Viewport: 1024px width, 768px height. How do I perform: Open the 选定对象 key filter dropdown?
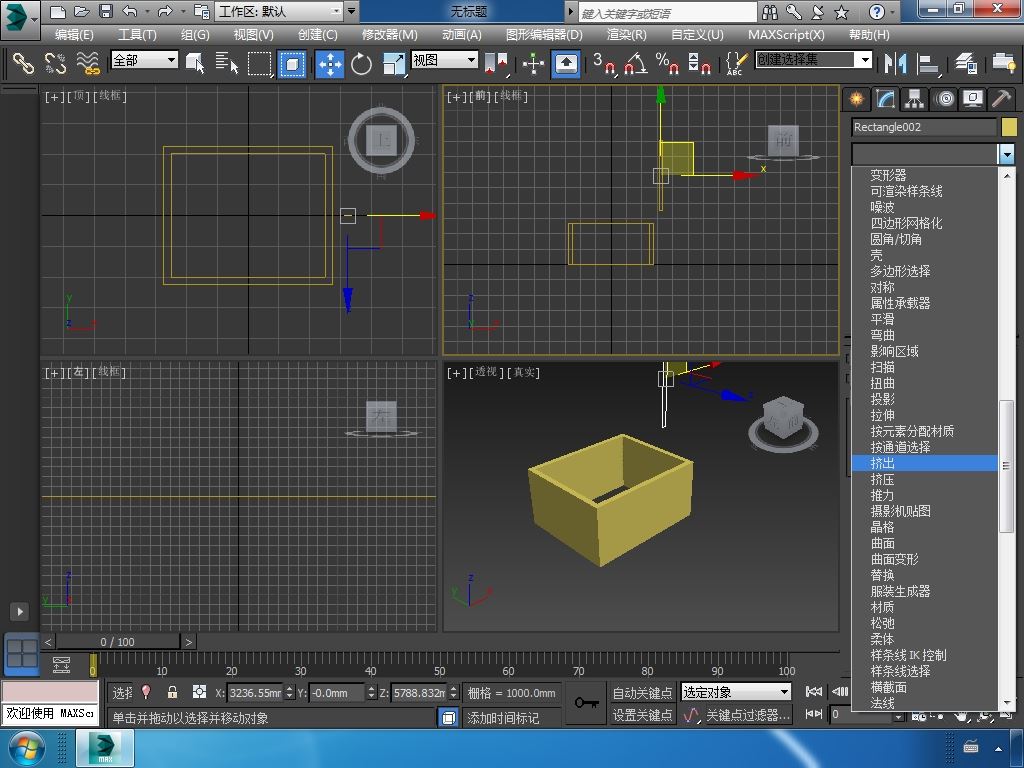[736, 692]
